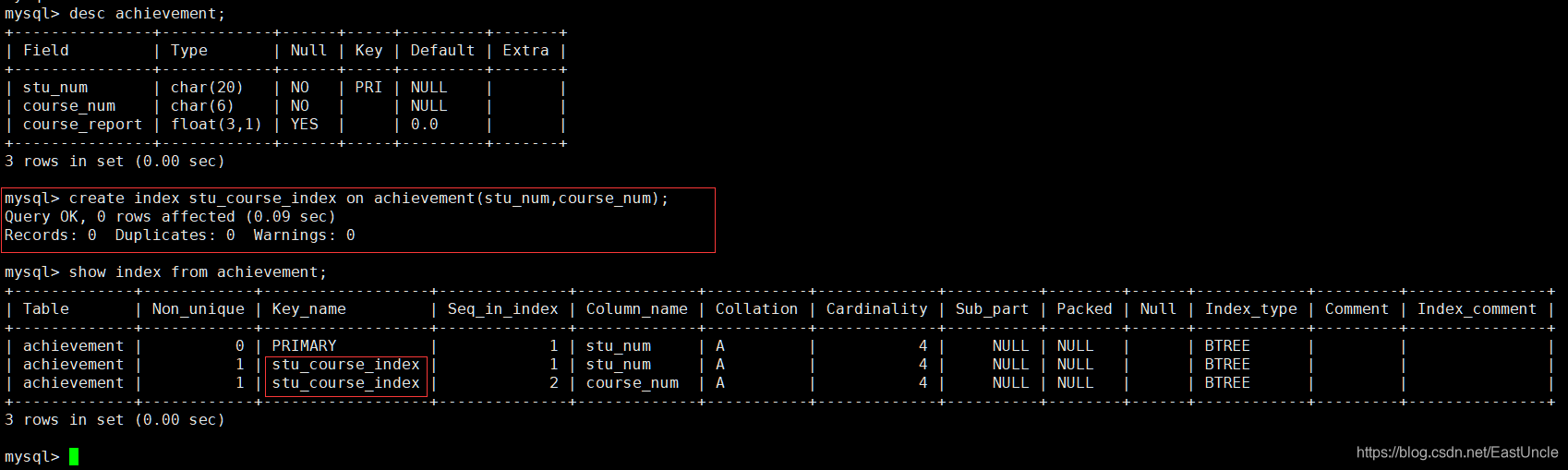Click 'course_num' in the Column_name column
The width and height of the screenshot is (1568, 470).
[x=633, y=383]
